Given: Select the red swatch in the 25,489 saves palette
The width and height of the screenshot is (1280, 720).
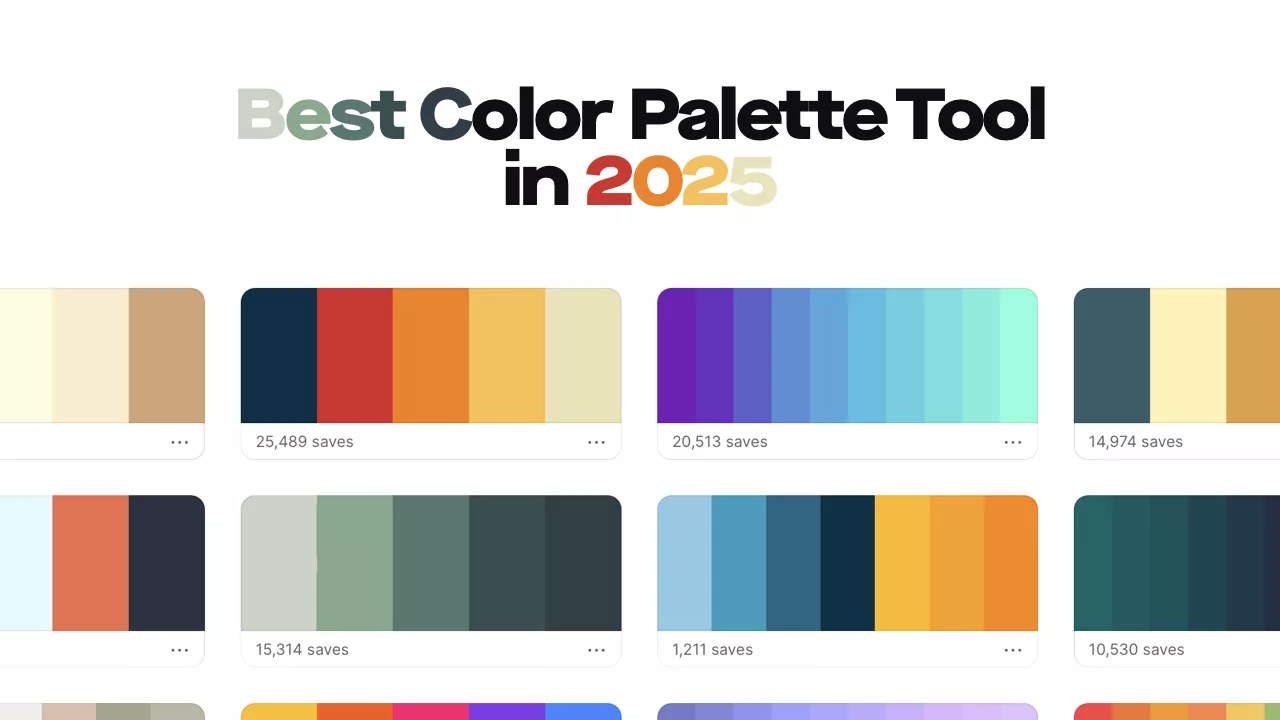Looking at the screenshot, I should point(355,355).
